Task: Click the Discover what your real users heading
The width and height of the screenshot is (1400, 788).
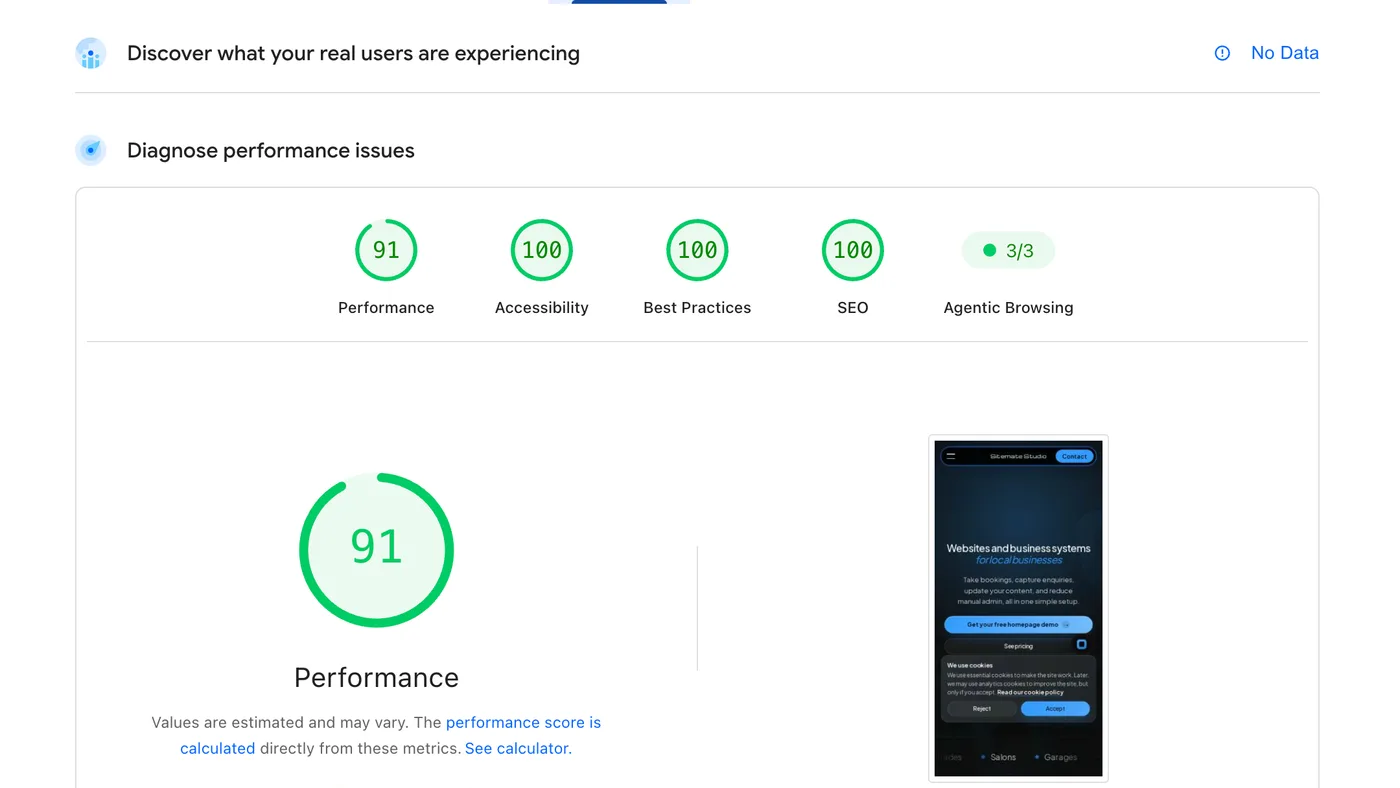Action: (353, 53)
